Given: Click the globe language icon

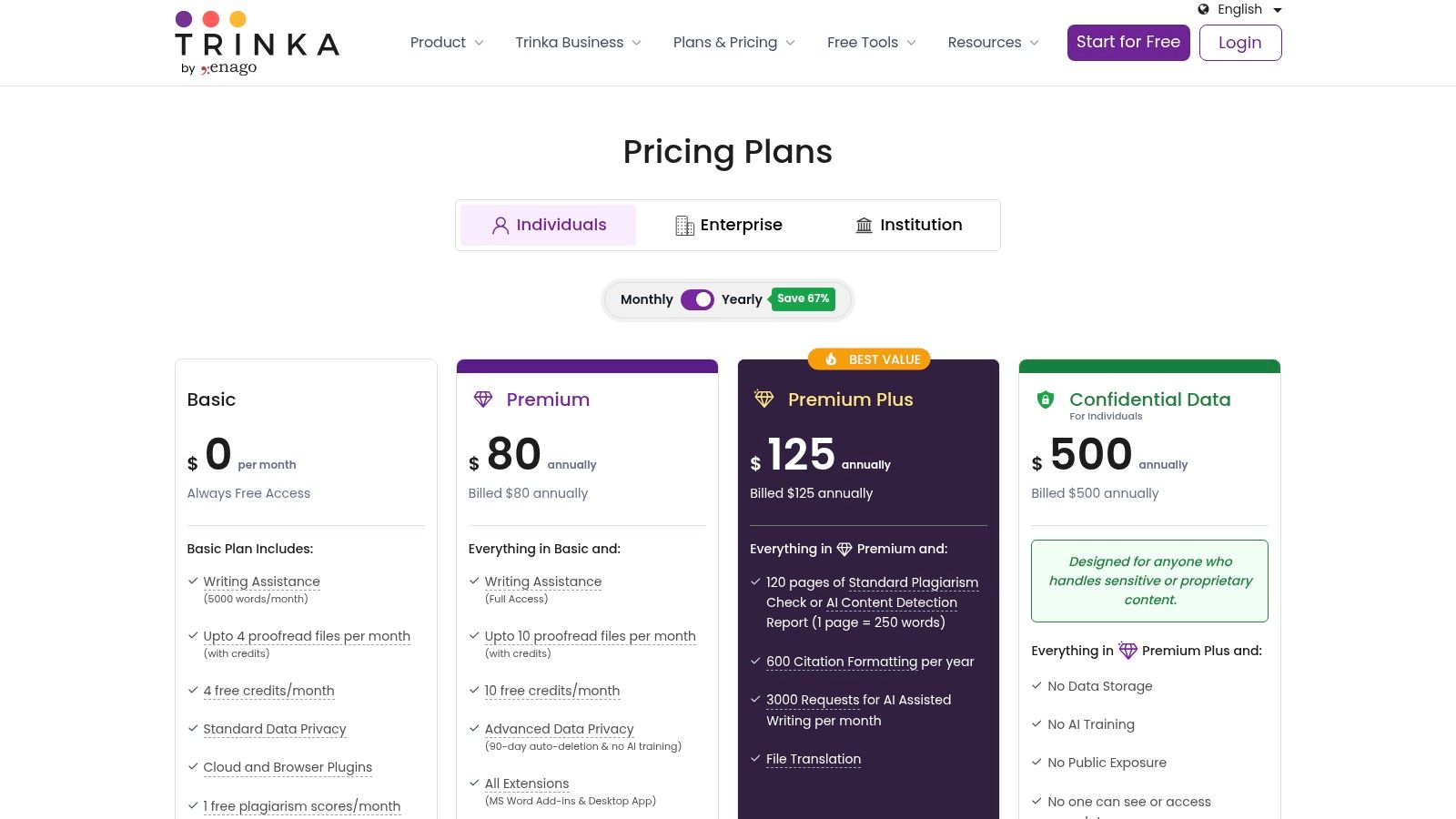Looking at the screenshot, I should pyautogui.click(x=1203, y=9).
